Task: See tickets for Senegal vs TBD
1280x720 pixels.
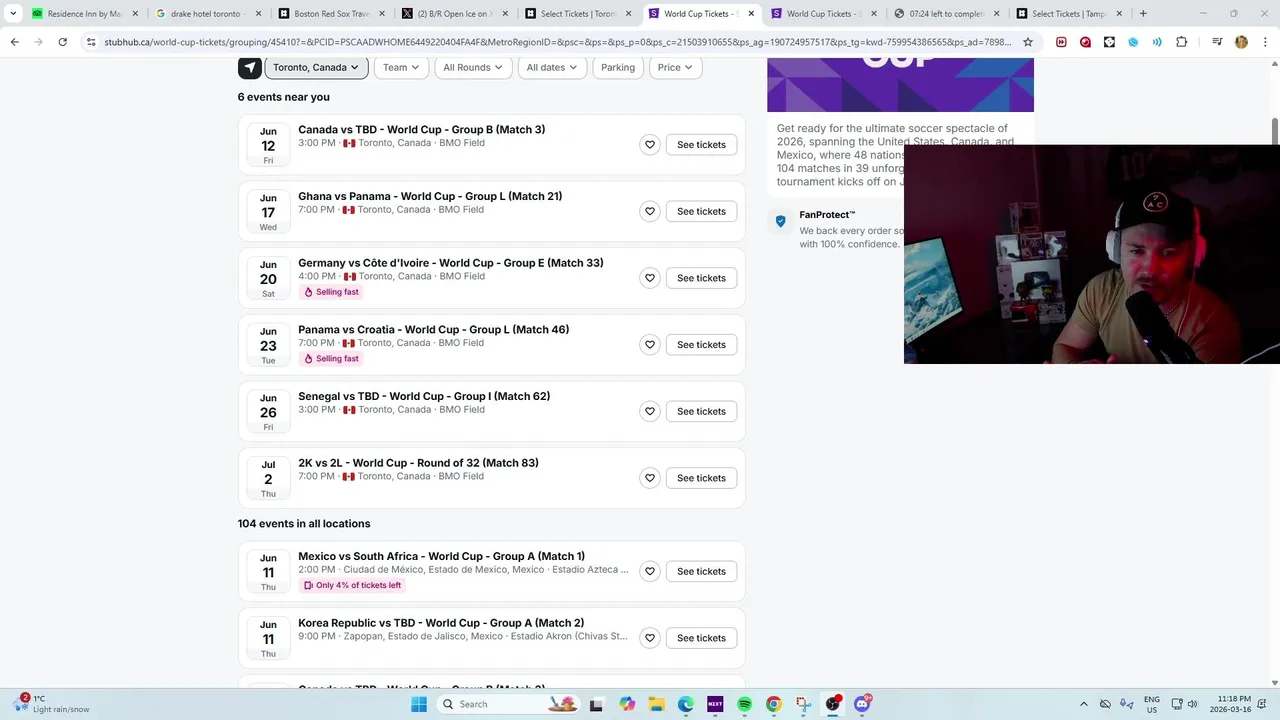Action: coord(701,411)
